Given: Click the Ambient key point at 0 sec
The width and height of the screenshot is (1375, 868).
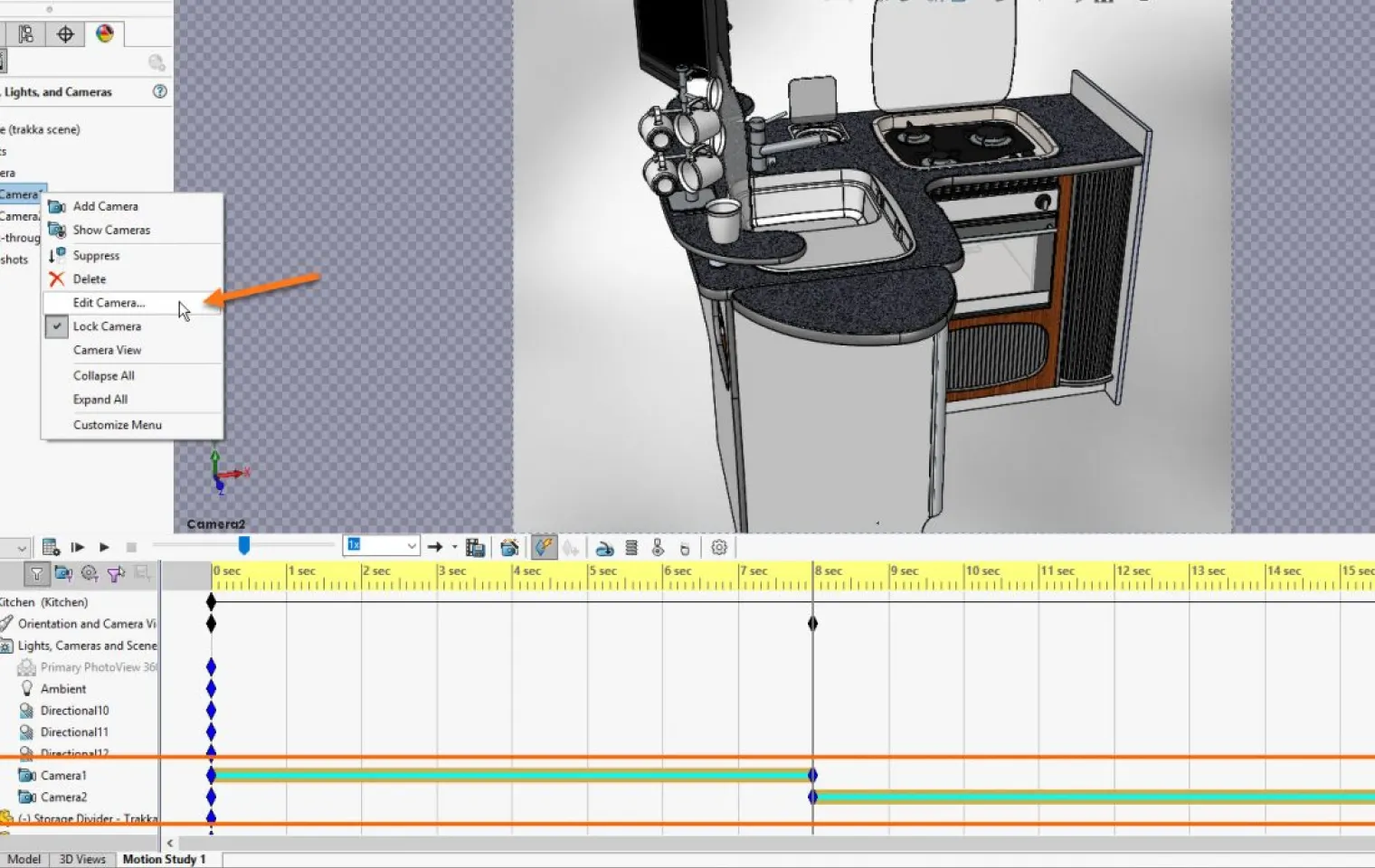Looking at the screenshot, I should point(211,688).
